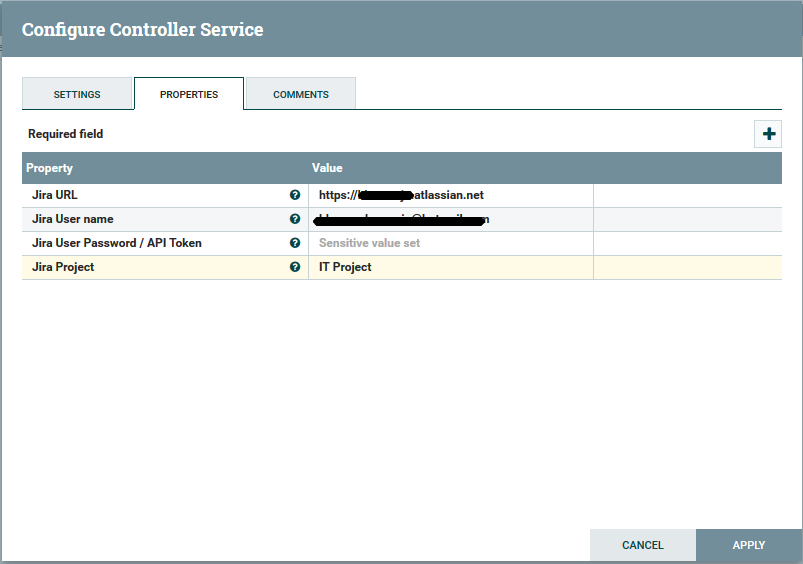
Task: Edit the Jira URL value field
Action: [x=451, y=195]
